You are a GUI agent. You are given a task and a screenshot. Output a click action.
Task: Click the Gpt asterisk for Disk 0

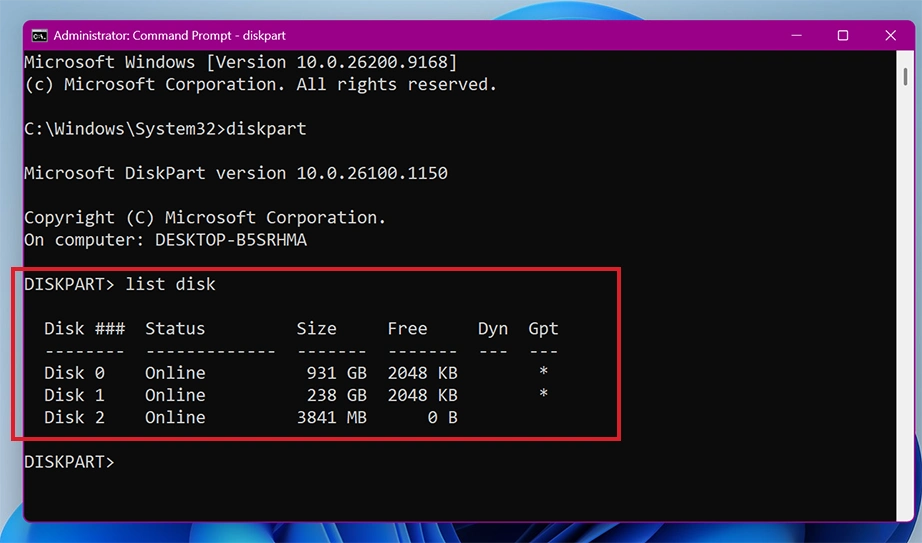tap(543, 371)
